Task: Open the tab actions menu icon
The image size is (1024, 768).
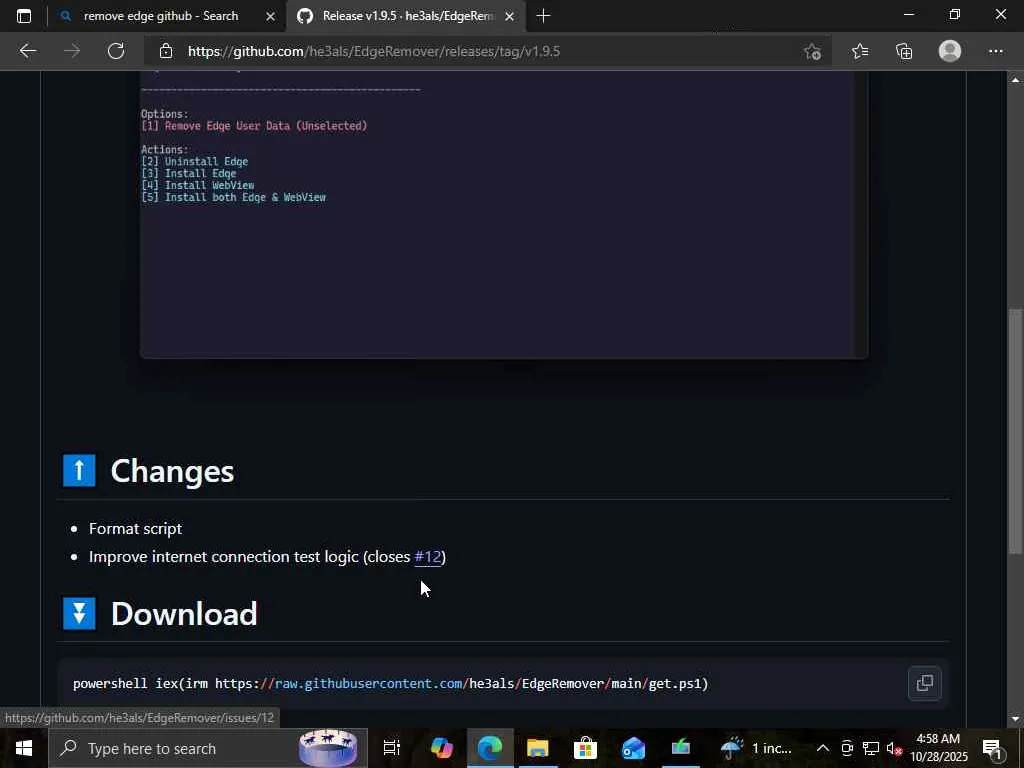Action: (24, 16)
